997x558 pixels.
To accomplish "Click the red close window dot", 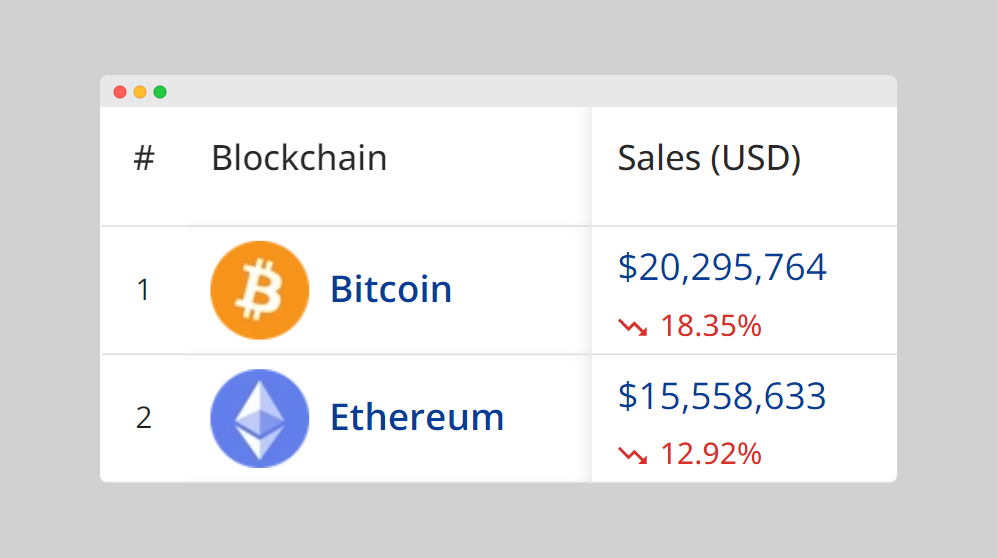I will tap(120, 92).
